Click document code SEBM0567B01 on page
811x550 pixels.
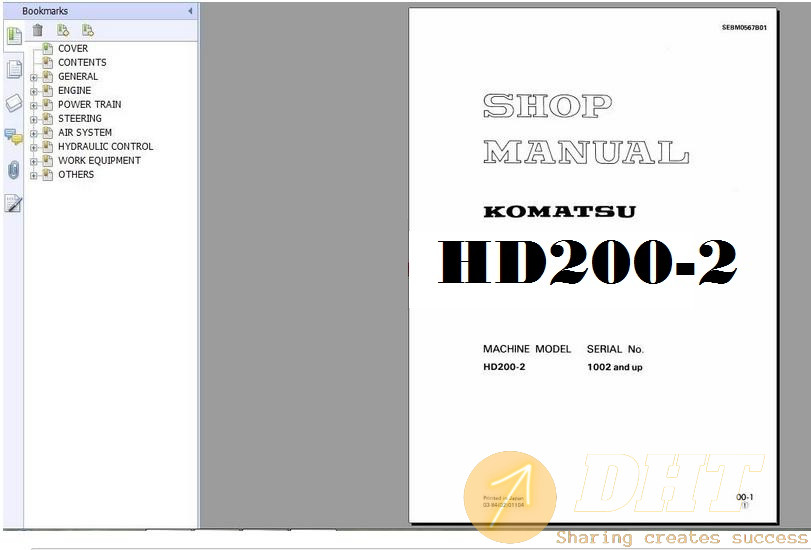(744, 28)
